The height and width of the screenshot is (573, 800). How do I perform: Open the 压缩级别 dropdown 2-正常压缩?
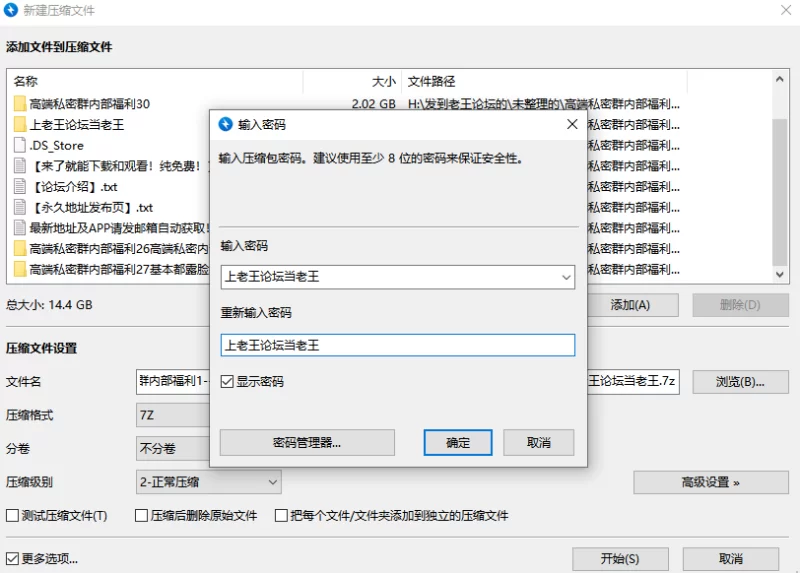pyautogui.click(x=209, y=482)
